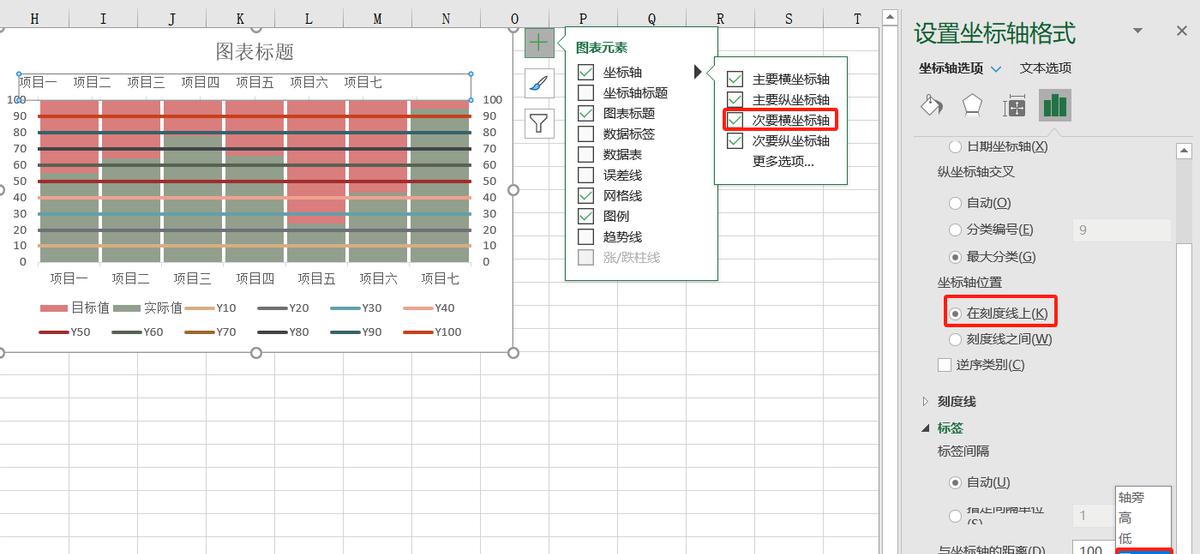Click the Chart Elements plus button
This screenshot has height=554, width=1200.
[x=539, y=42]
